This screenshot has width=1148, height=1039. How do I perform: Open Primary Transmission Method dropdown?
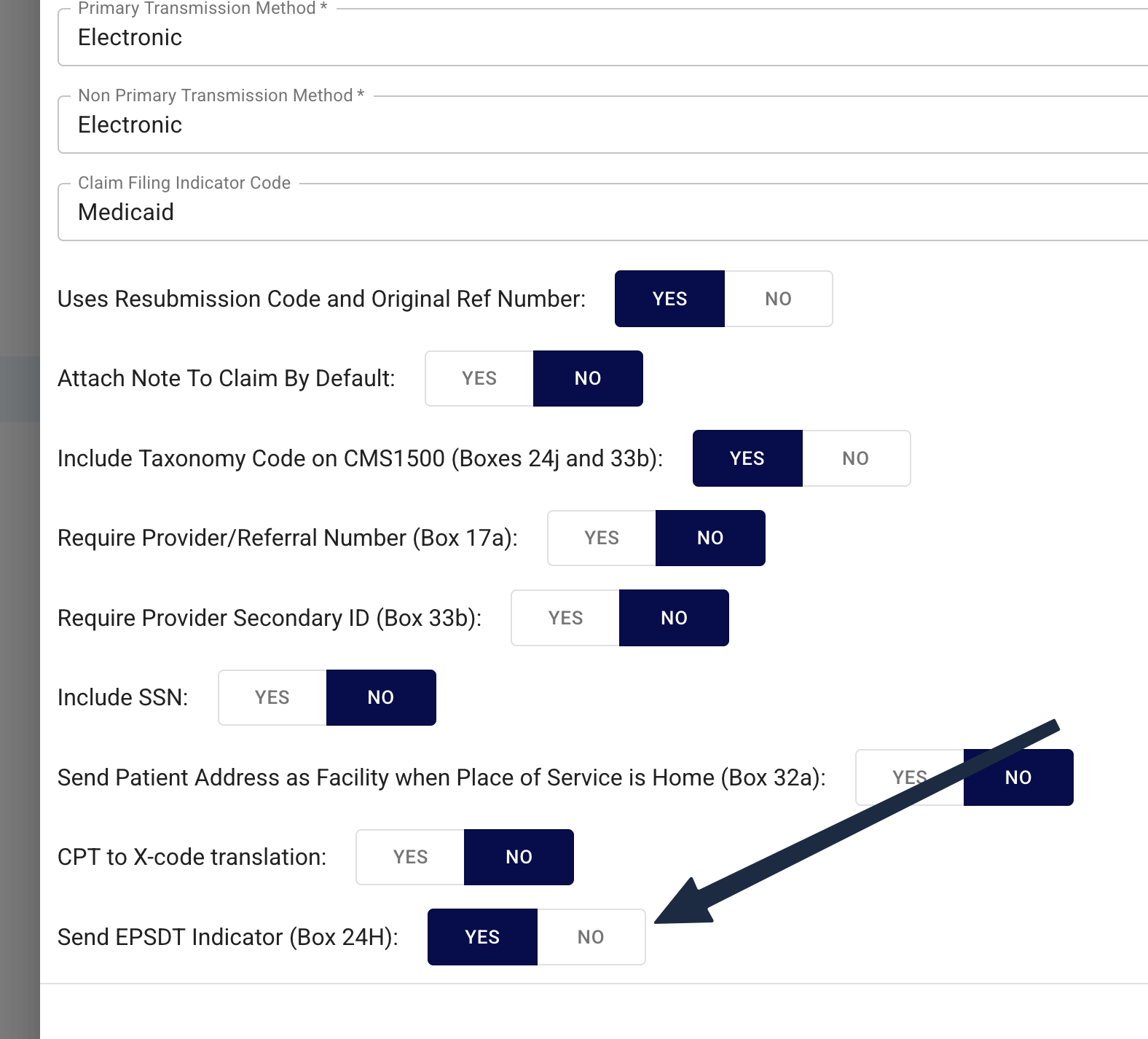[x=602, y=37]
